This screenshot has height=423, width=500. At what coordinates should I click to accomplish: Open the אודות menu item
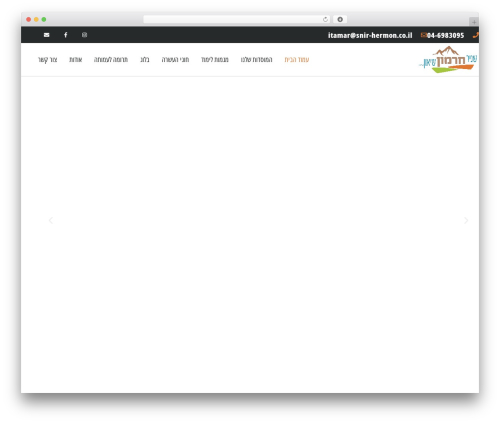(x=76, y=60)
